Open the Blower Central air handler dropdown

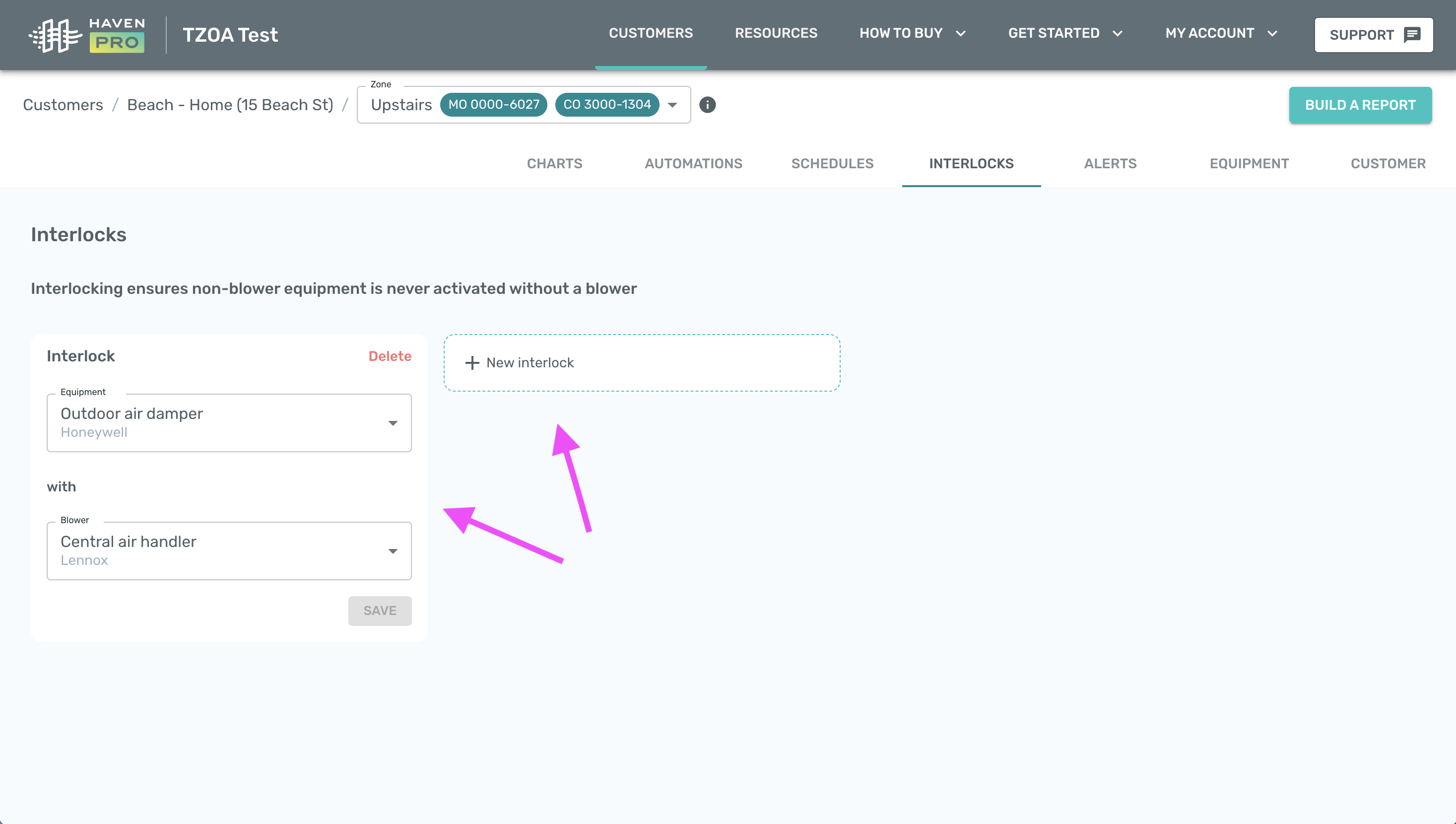[229, 550]
